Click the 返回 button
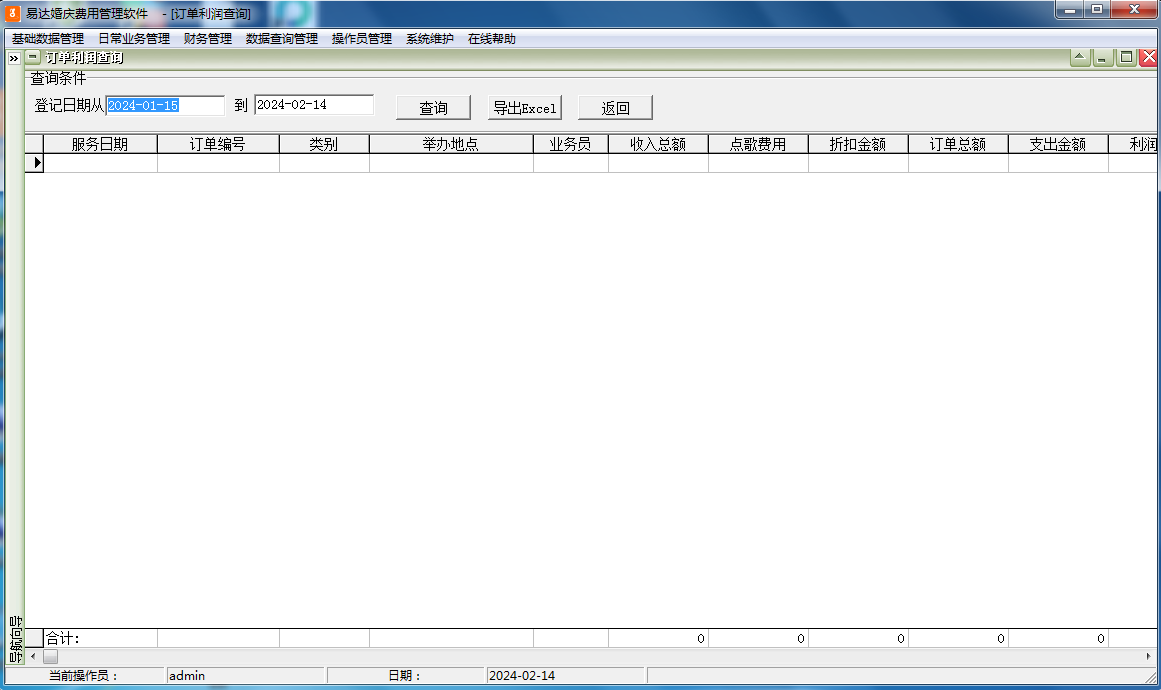Screen dimensions: 1161x690 pos(615,108)
